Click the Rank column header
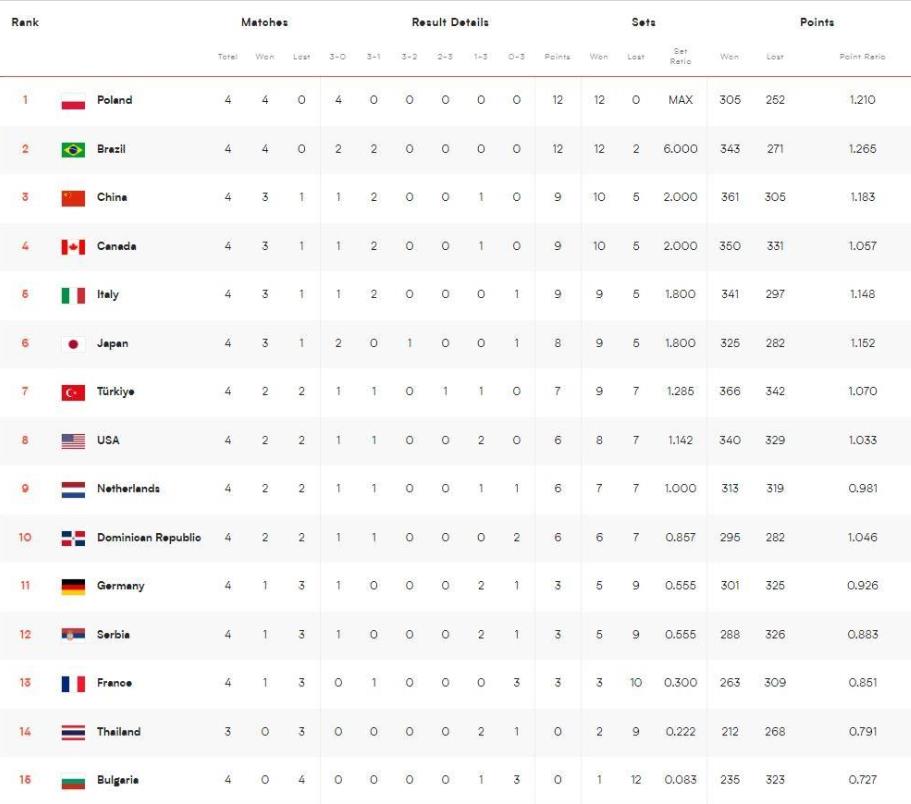 coord(25,22)
